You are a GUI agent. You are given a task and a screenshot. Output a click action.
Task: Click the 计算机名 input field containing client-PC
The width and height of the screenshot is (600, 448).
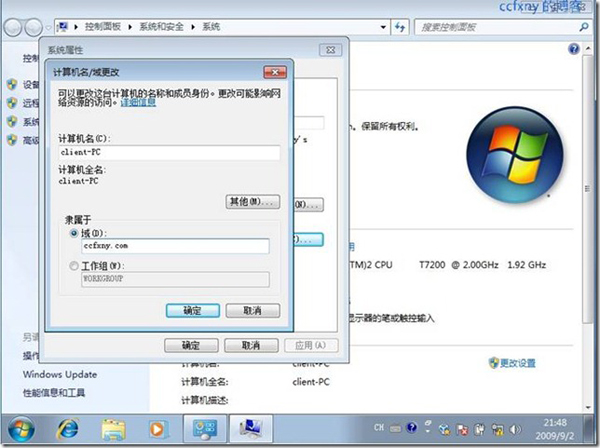[170, 152]
